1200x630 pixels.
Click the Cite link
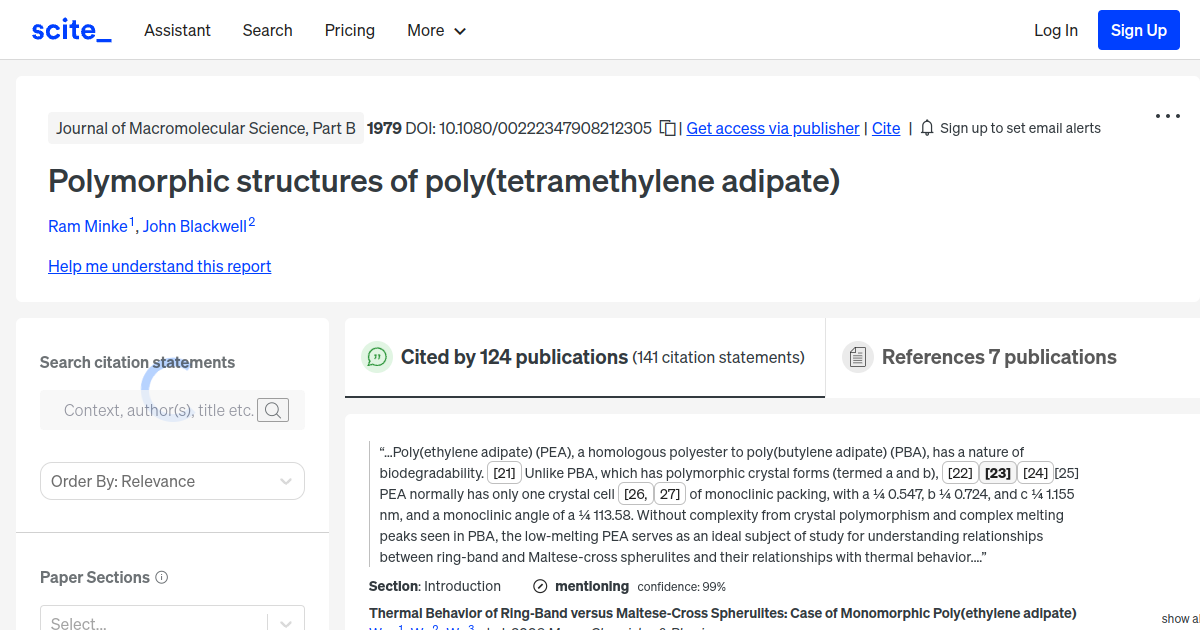(886, 128)
